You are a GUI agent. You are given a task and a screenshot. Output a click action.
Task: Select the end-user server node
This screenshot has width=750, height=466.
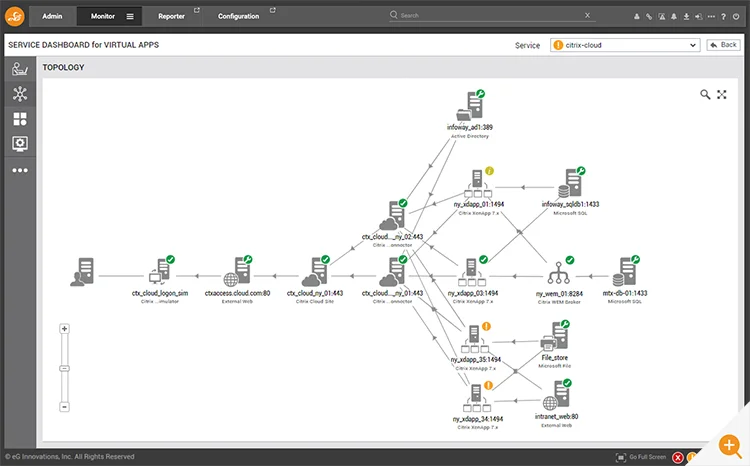pyautogui.click(x=82, y=272)
